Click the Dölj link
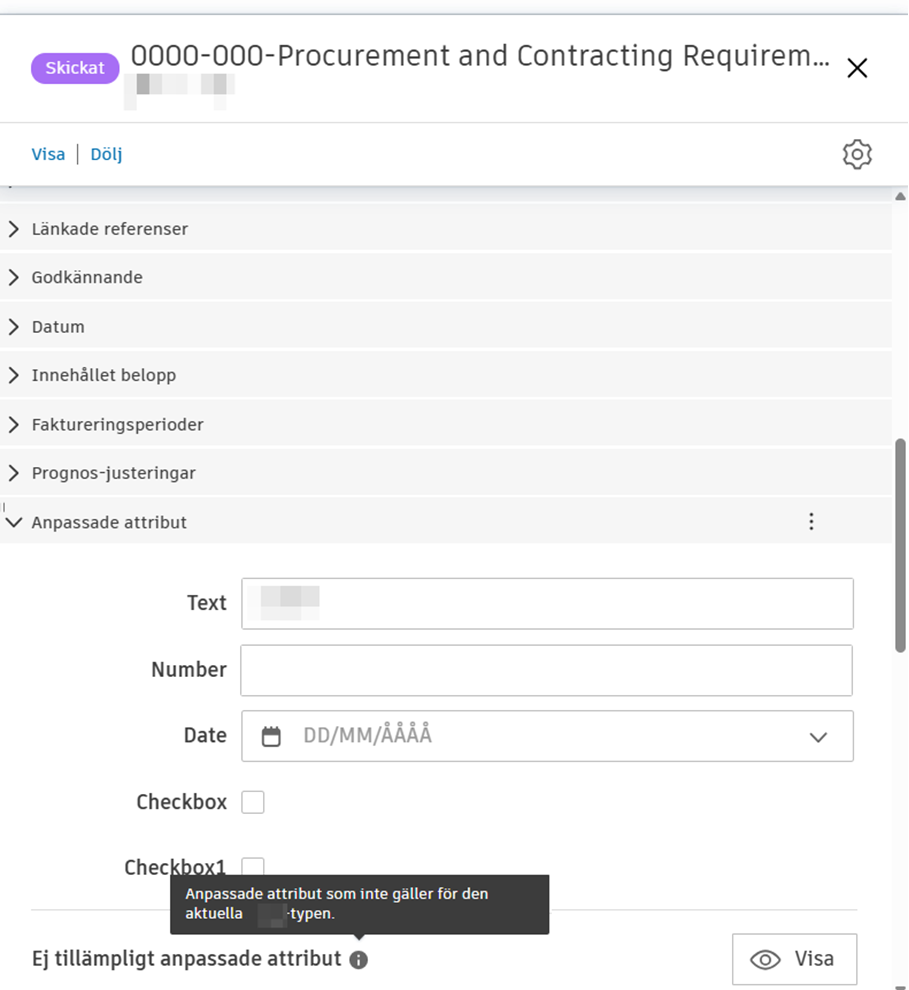 (x=106, y=154)
